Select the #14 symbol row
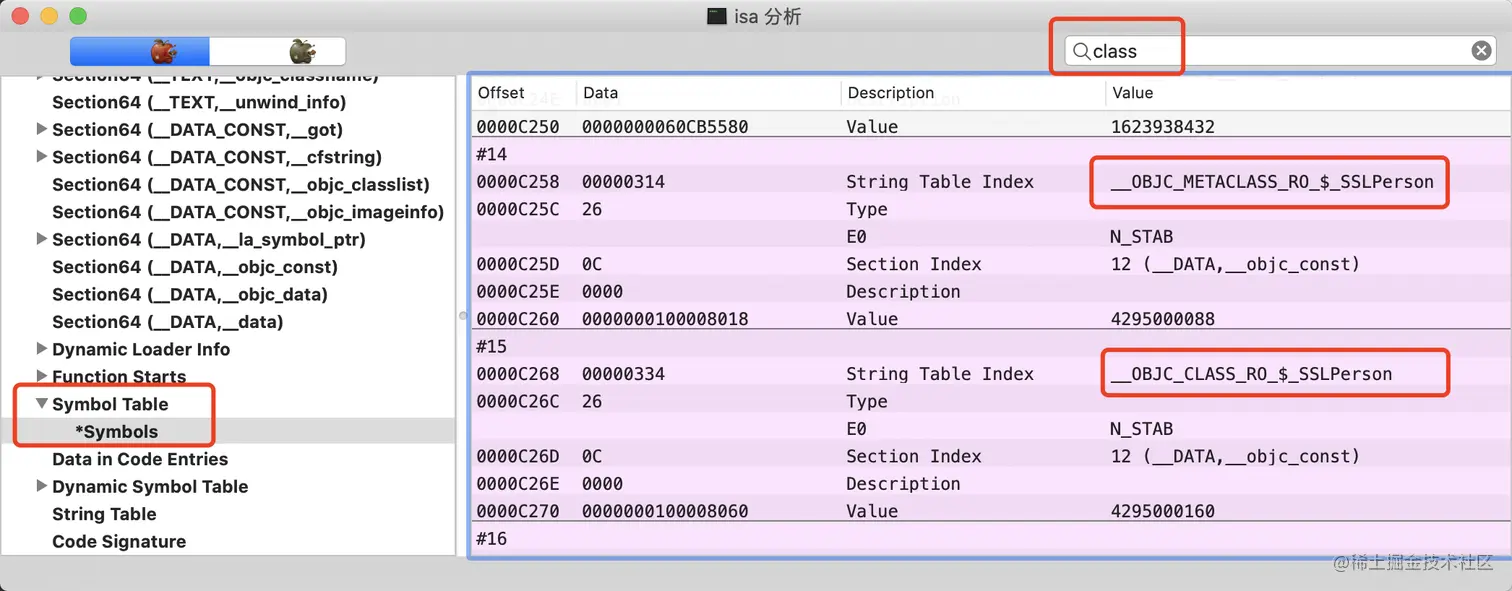Screen dimensions: 1512x591 click(x=990, y=154)
